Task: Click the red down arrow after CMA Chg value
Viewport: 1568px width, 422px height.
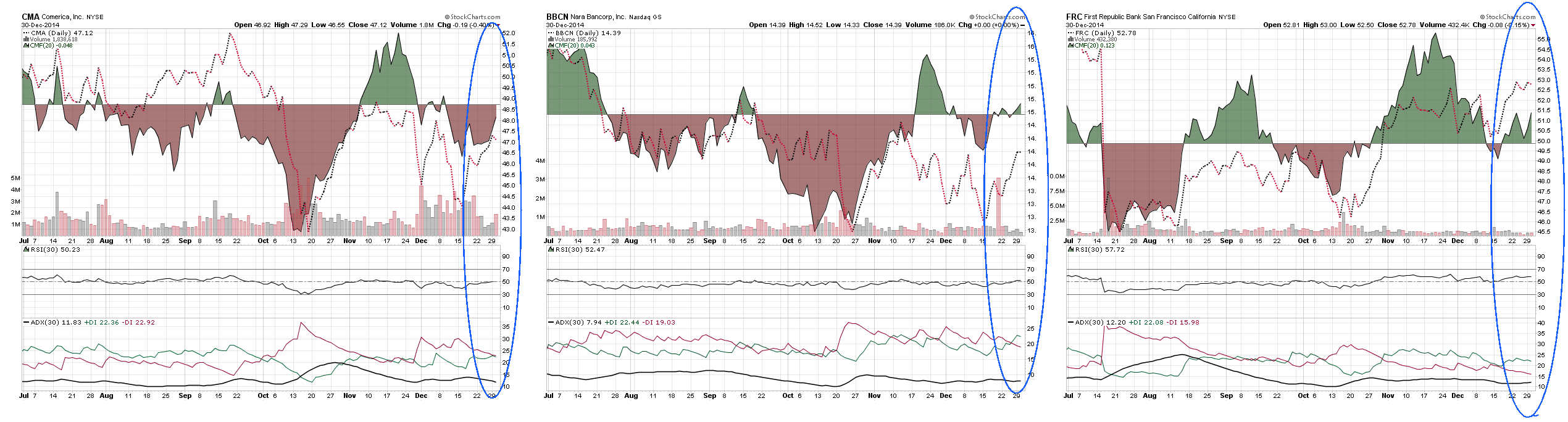Action: (498, 25)
